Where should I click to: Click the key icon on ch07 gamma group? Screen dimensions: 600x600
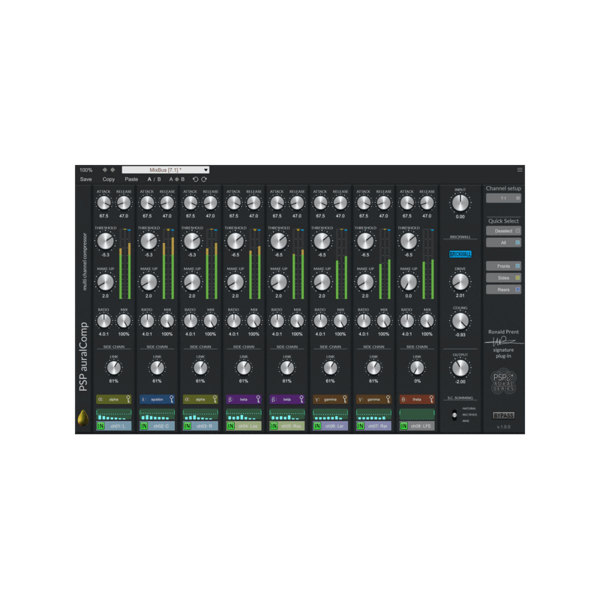click(x=388, y=399)
